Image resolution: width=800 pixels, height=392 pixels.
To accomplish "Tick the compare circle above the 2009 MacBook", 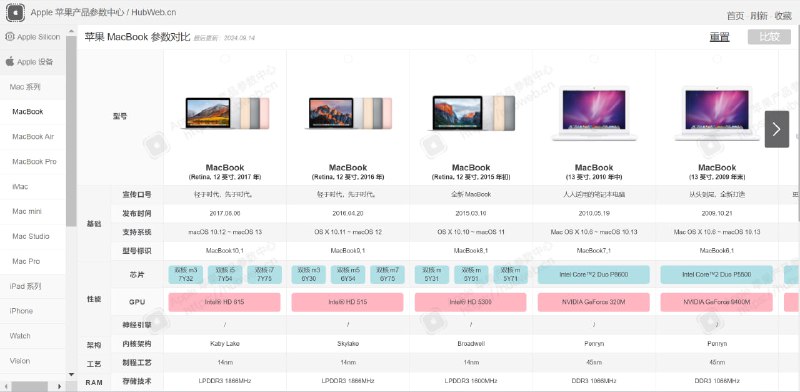I will click(717, 59).
